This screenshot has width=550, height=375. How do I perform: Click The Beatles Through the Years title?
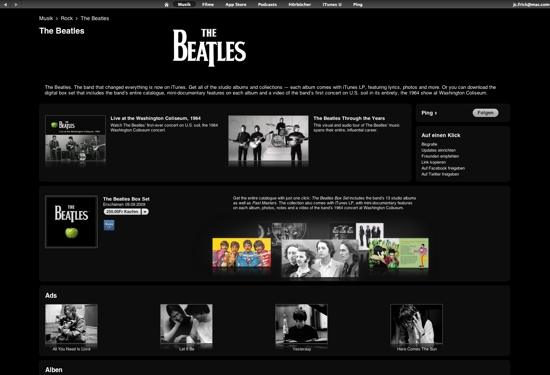[x=349, y=118]
